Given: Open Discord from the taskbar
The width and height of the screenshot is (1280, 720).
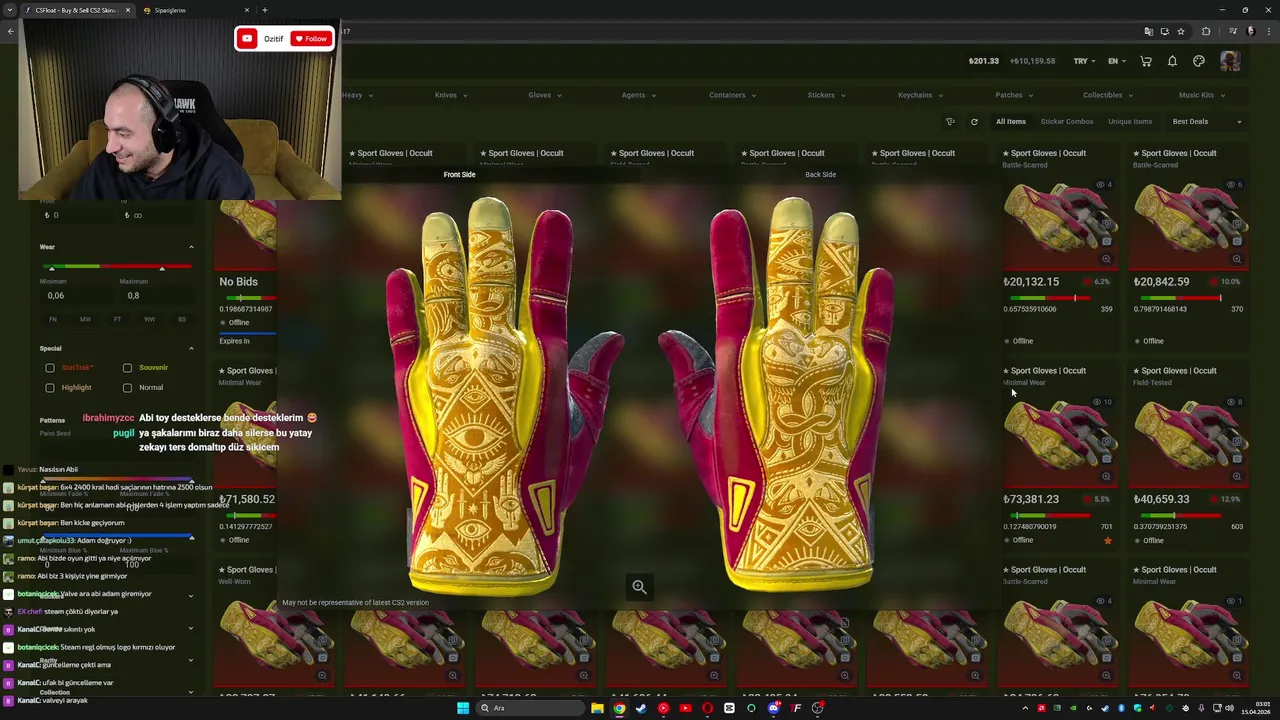Looking at the screenshot, I should (773, 708).
